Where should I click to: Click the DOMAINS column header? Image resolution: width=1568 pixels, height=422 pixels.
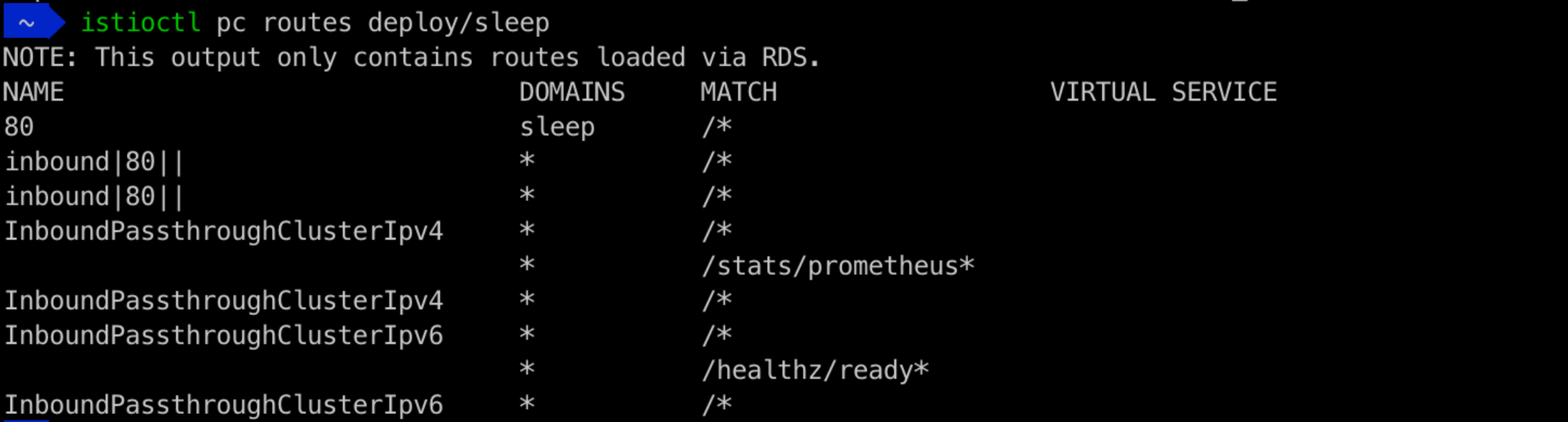pyautogui.click(x=572, y=92)
